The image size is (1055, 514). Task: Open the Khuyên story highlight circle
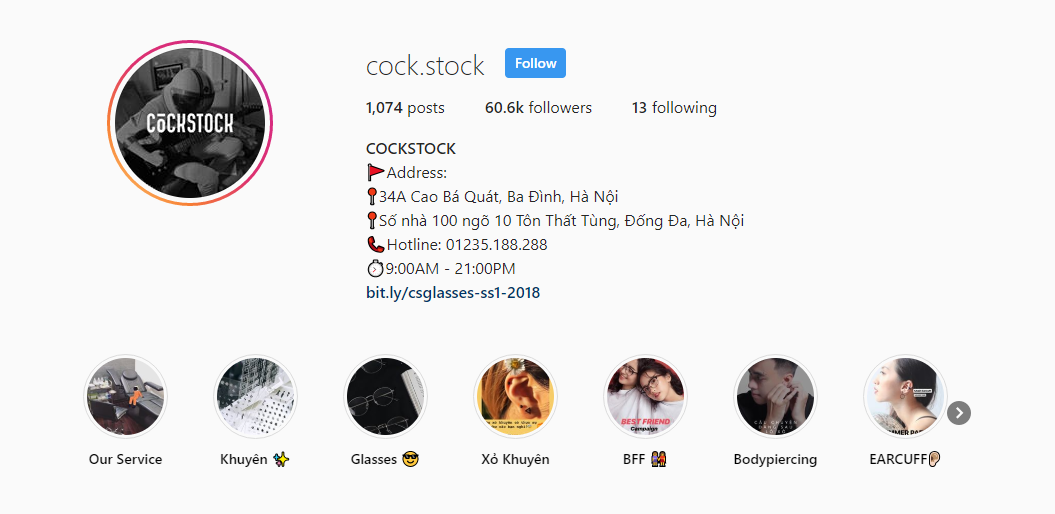pos(255,396)
